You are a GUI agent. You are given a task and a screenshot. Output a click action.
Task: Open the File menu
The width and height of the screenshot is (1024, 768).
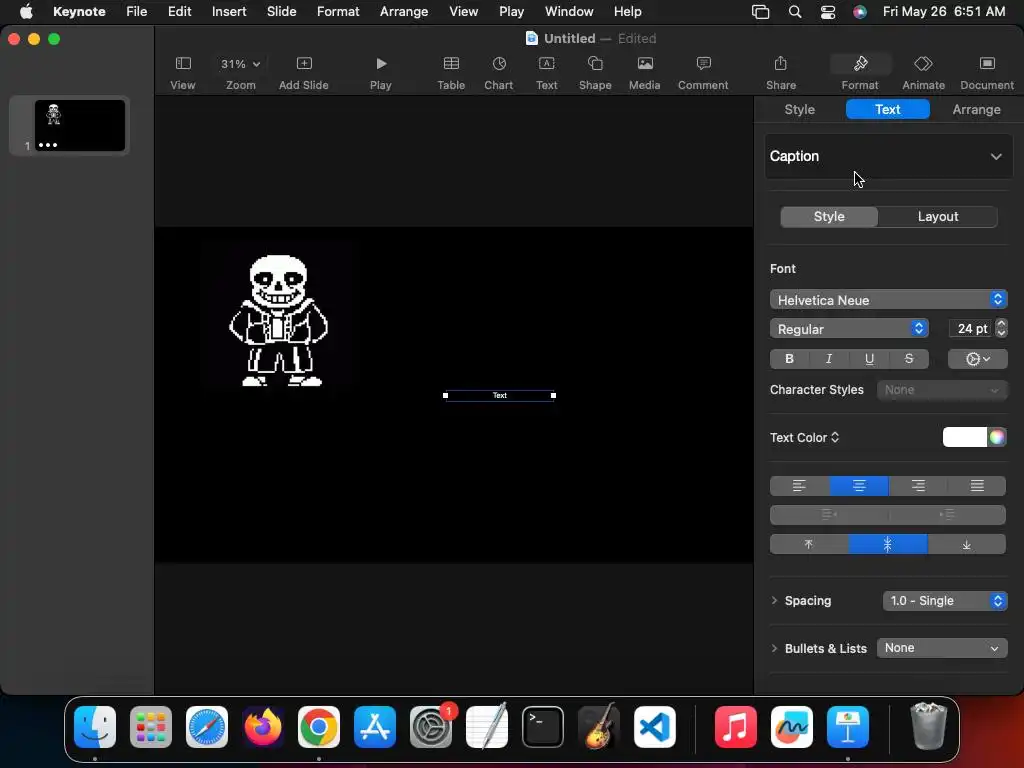(x=136, y=12)
